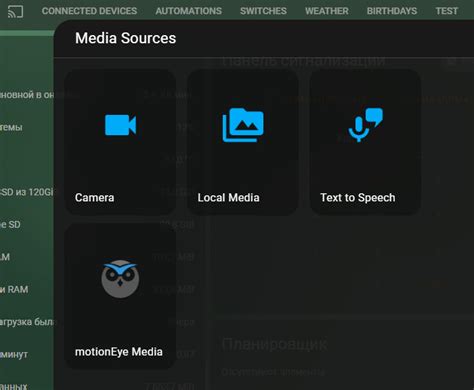Switch to Birthdays tab
The width and height of the screenshot is (474, 390).
(x=392, y=11)
